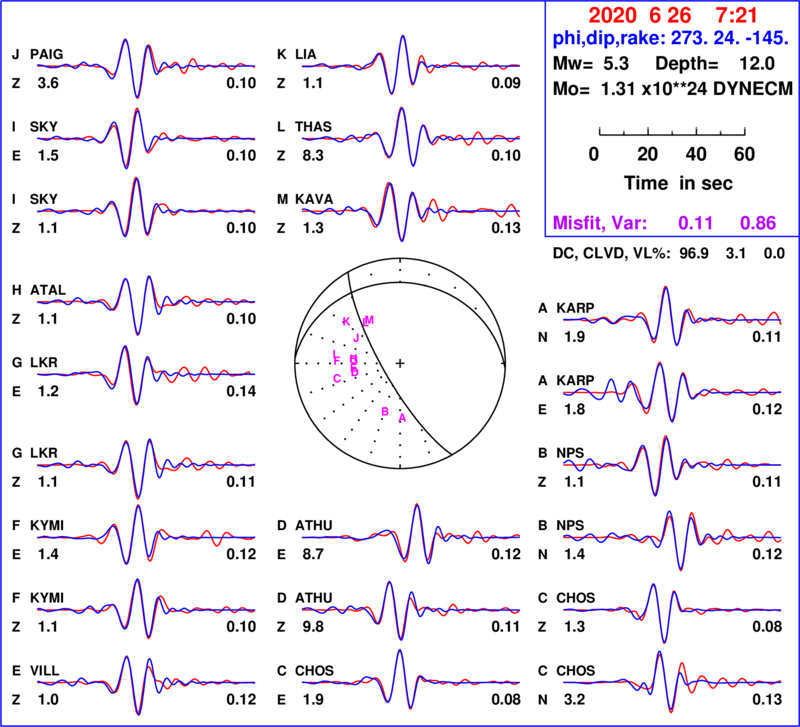The image size is (800, 727).
Task: Click the PAIG Z waveform trace
Action: coord(146,67)
